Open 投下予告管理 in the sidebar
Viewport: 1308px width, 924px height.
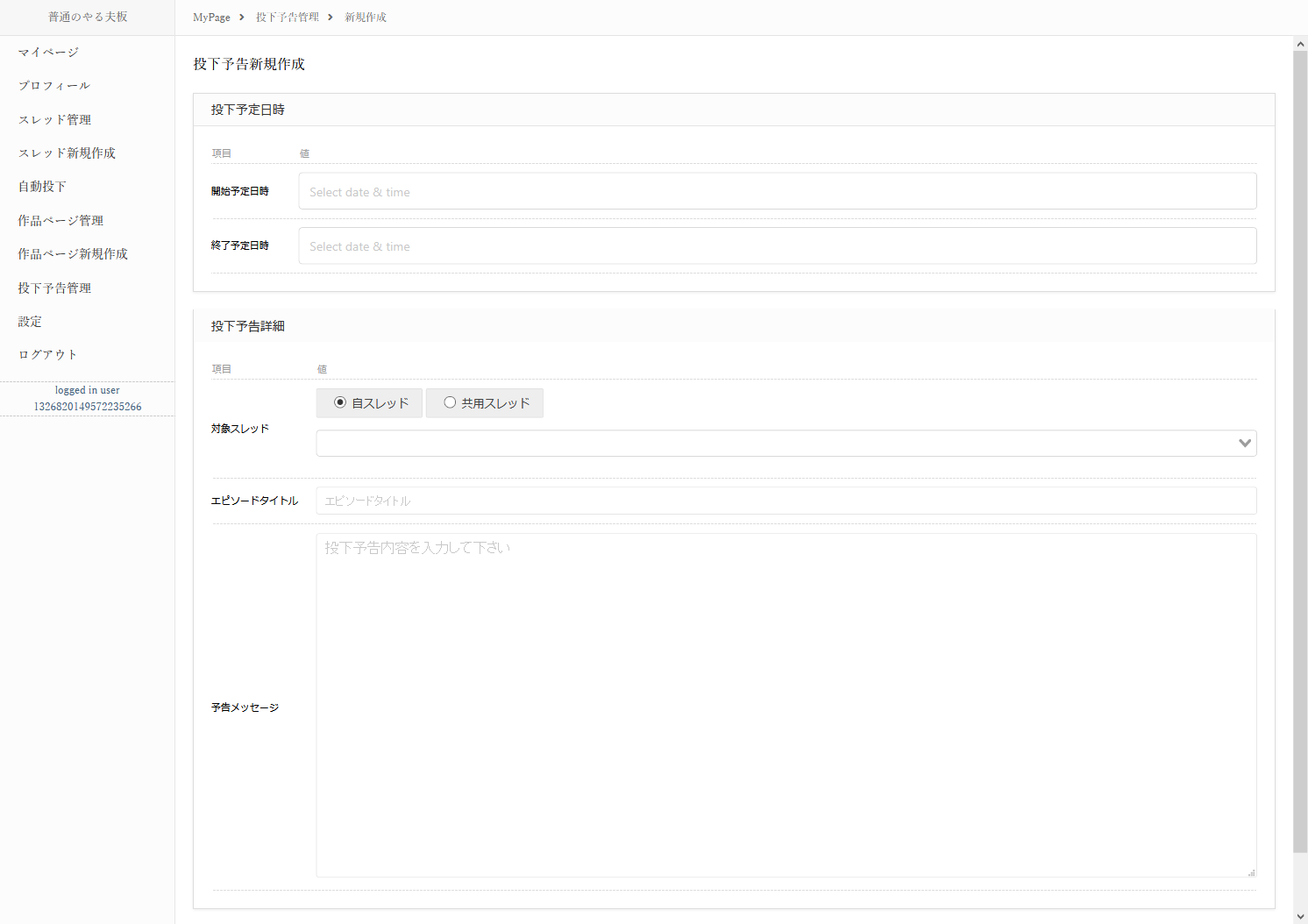tap(54, 288)
